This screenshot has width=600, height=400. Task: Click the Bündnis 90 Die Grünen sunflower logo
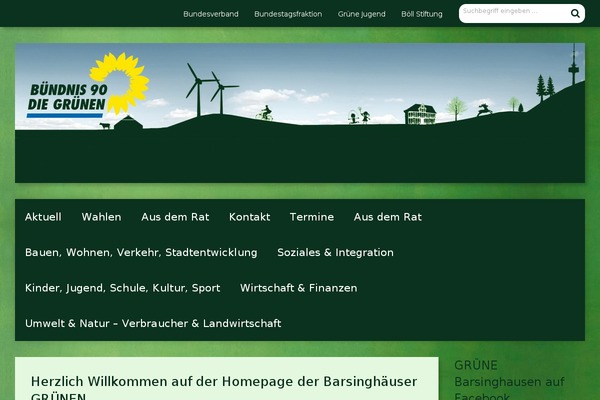pos(88,85)
